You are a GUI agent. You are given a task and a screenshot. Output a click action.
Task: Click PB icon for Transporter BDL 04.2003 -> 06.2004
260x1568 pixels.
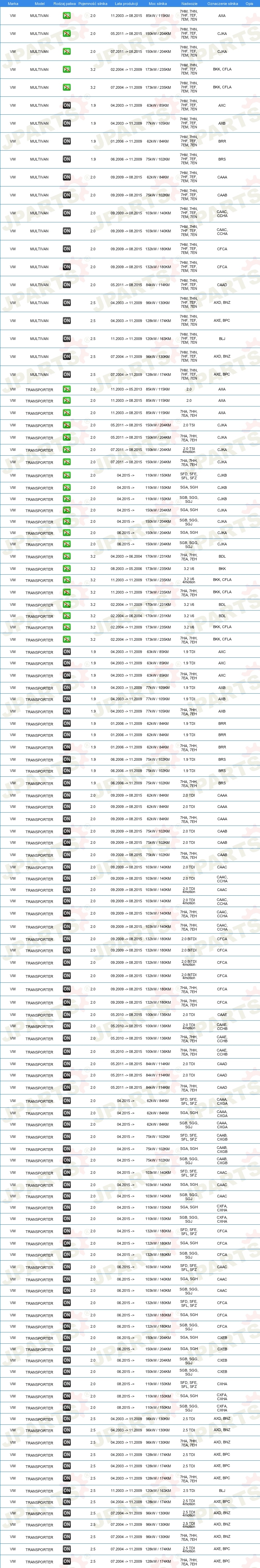[x=66, y=556]
